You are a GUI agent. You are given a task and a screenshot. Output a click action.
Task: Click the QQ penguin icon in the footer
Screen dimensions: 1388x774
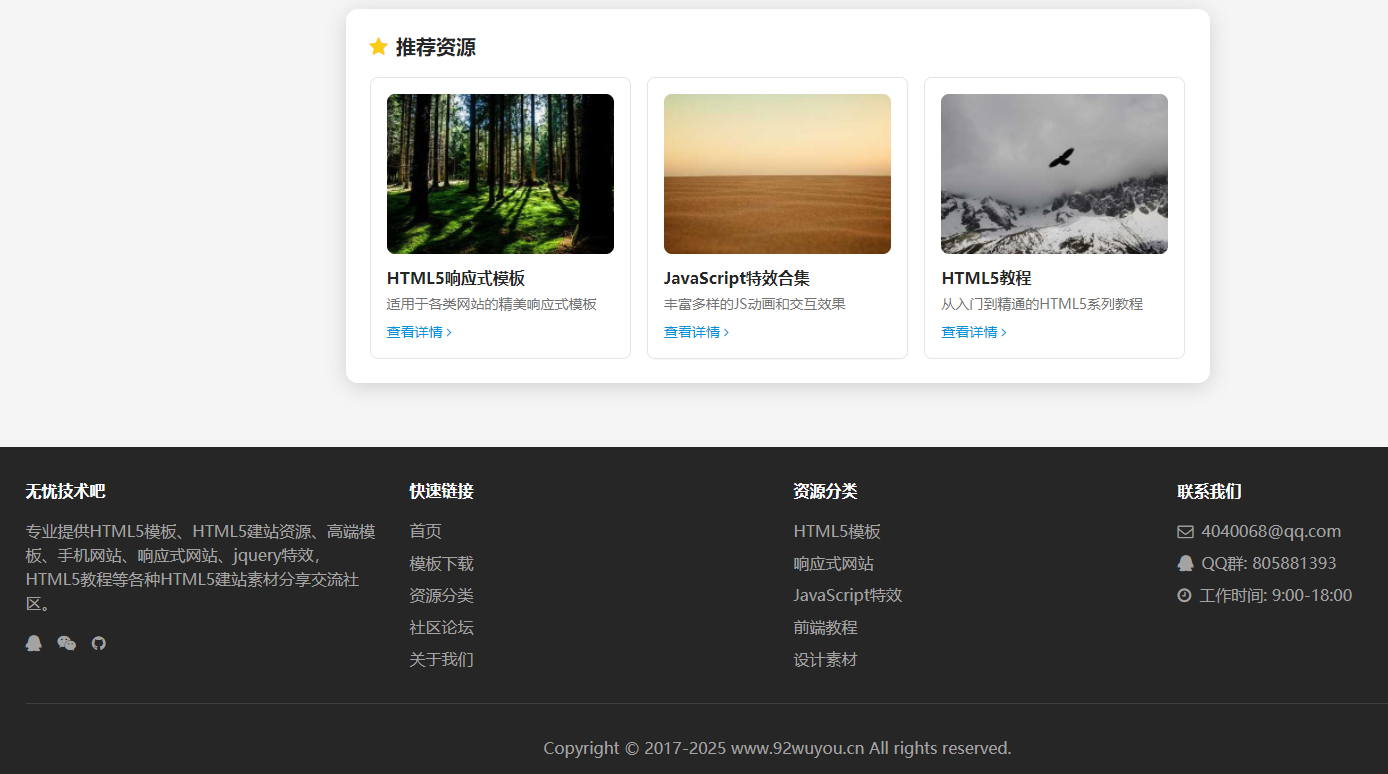click(33, 643)
